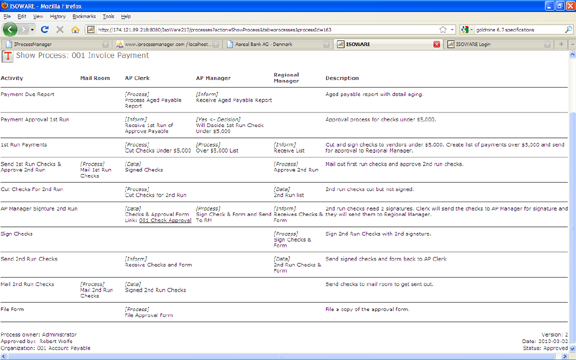Go back with the green Back arrow

click(x=10, y=29)
